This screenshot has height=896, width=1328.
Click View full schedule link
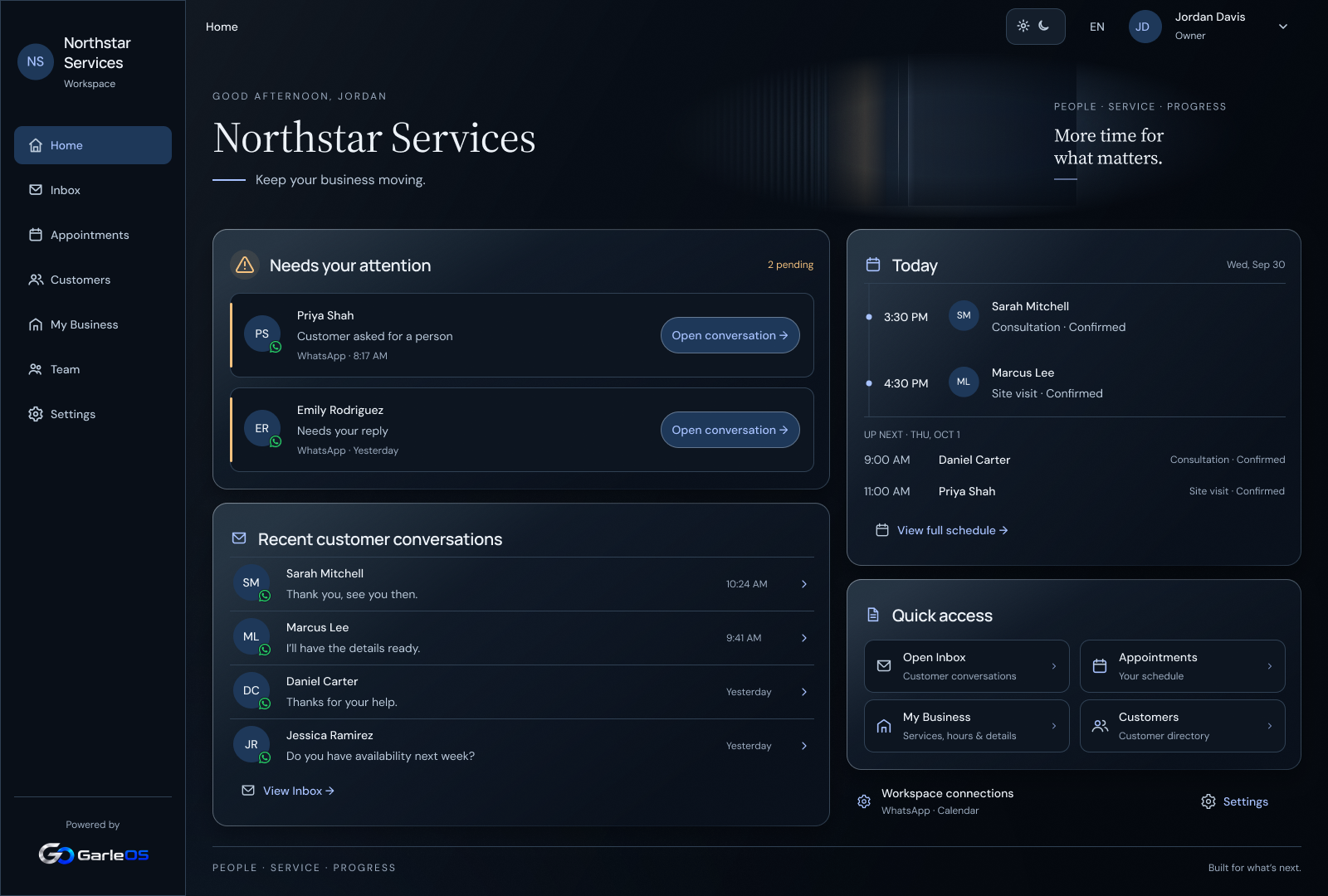(x=942, y=530)
